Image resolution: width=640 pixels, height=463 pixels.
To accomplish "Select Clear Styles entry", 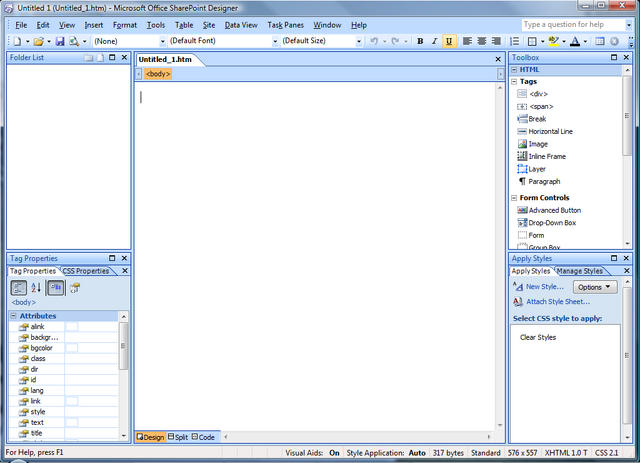I will pos(538,337).
